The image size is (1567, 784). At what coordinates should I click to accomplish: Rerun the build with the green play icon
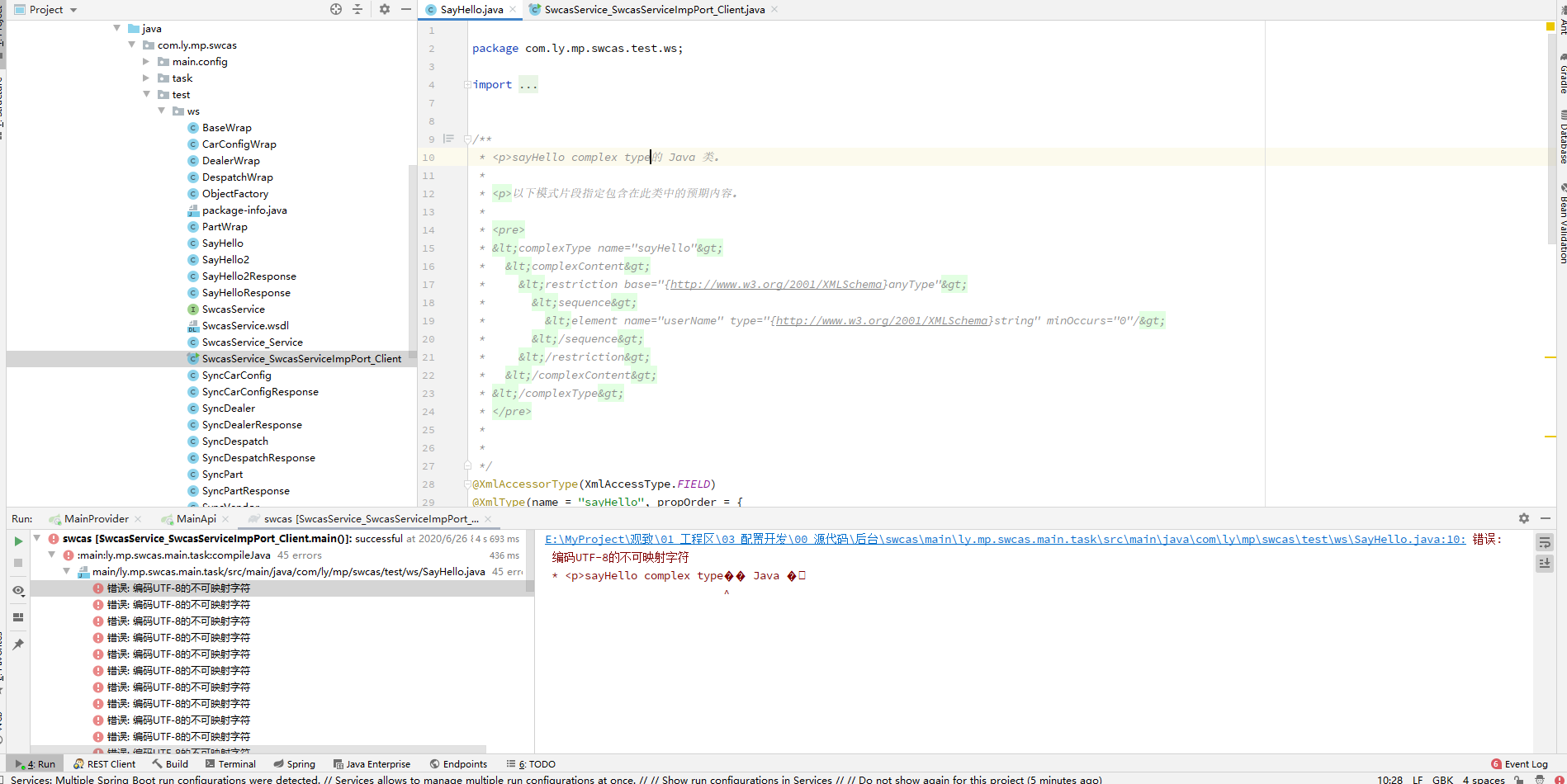[x=18, y=541]
